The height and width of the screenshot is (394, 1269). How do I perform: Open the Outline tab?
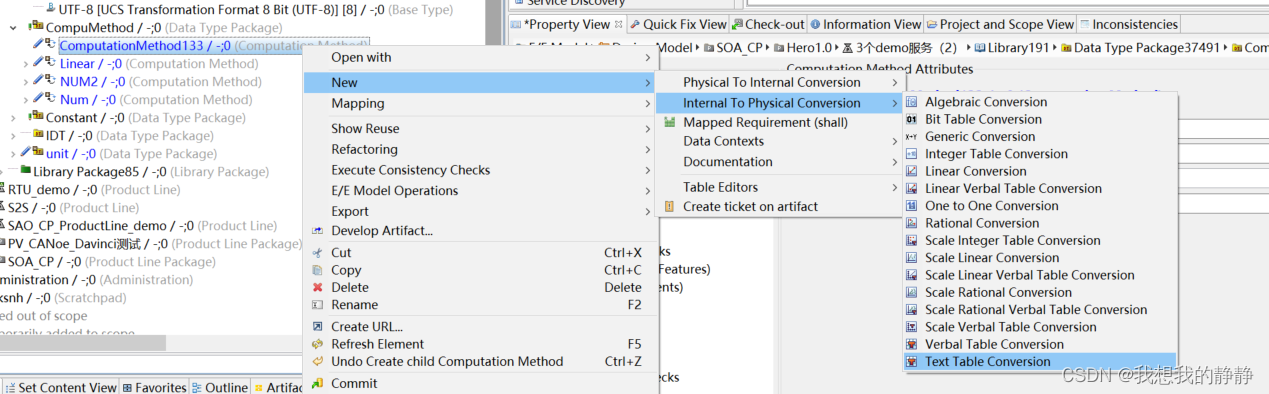[220, 387]
